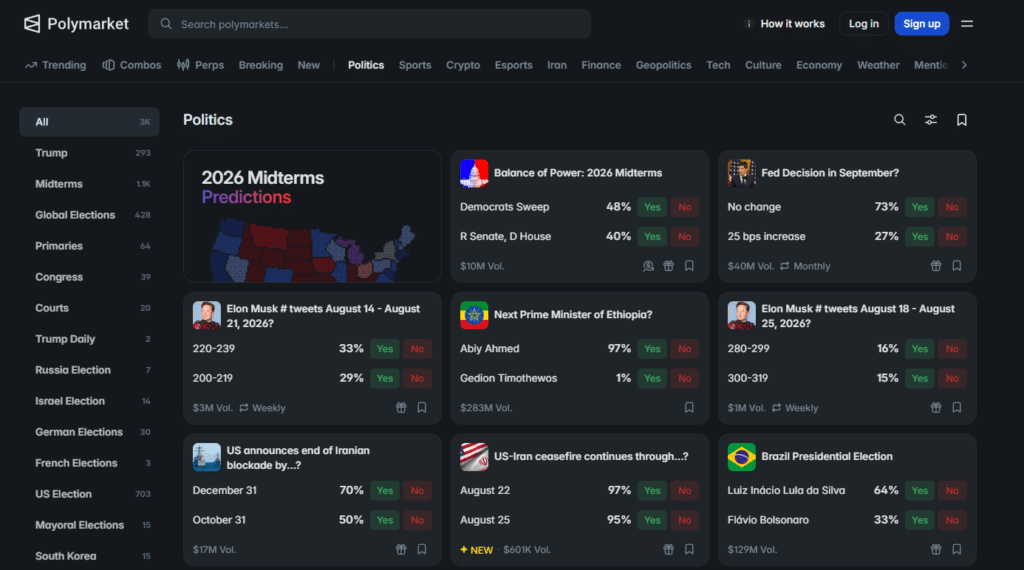Viewport: 1024px width, 570px height.
Task: Bookmark the Next Prime Minister of Ethiopia market
Action: (x=689, y=407)
